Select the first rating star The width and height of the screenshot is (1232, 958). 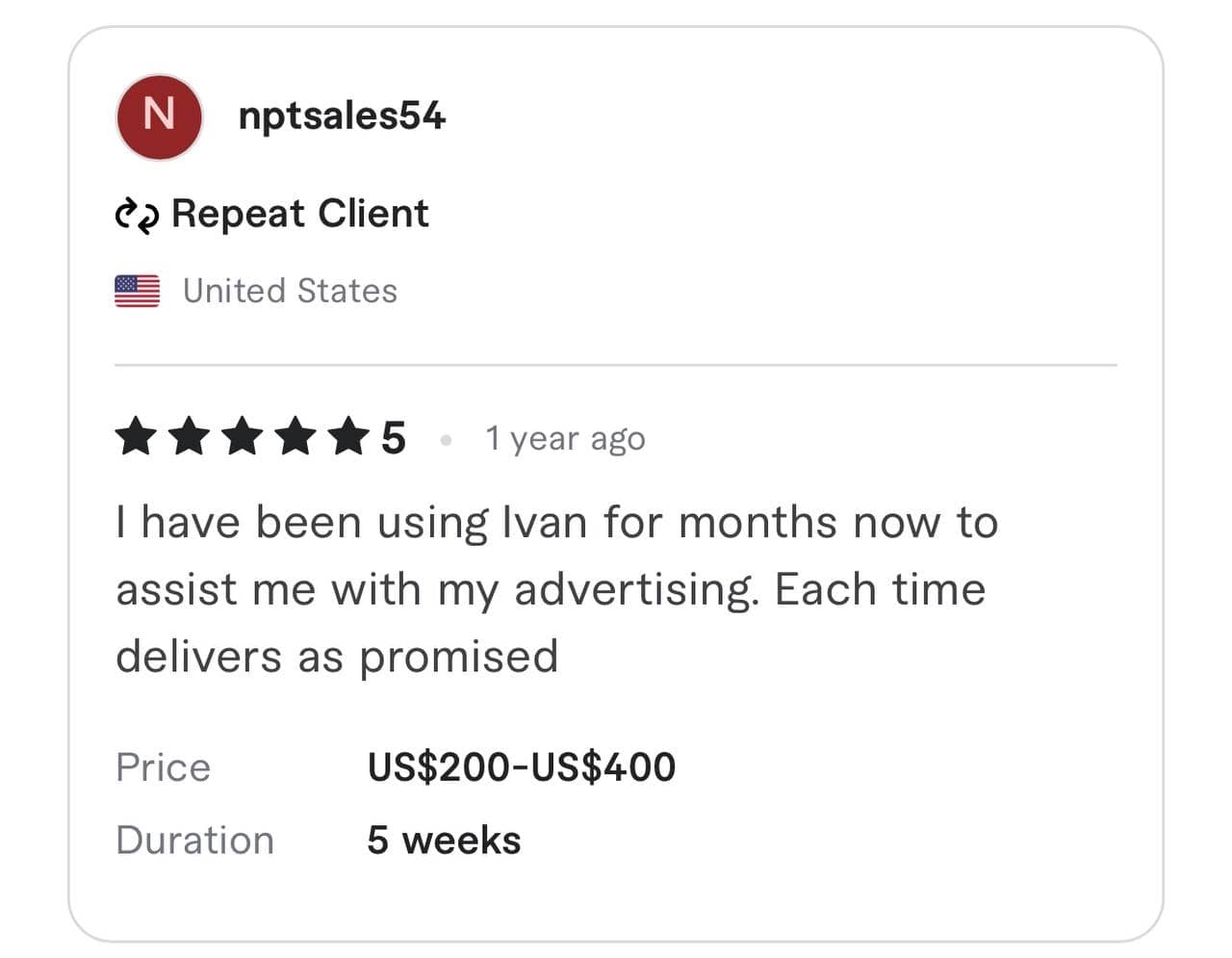(x=136, y=437)
